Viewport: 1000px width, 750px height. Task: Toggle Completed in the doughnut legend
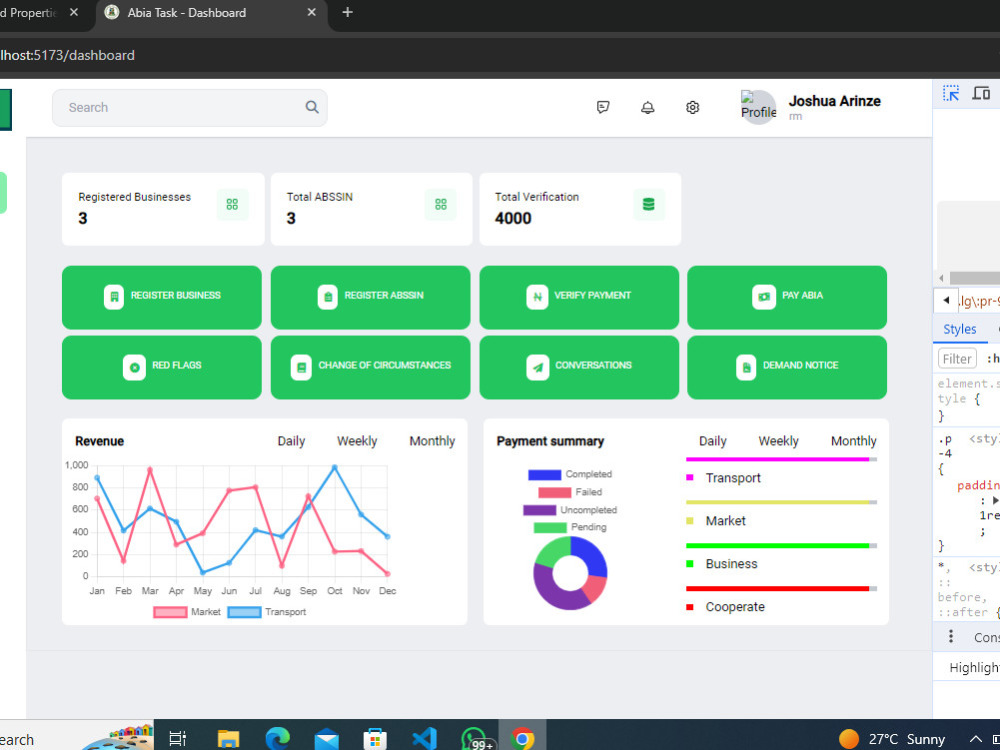570,474
